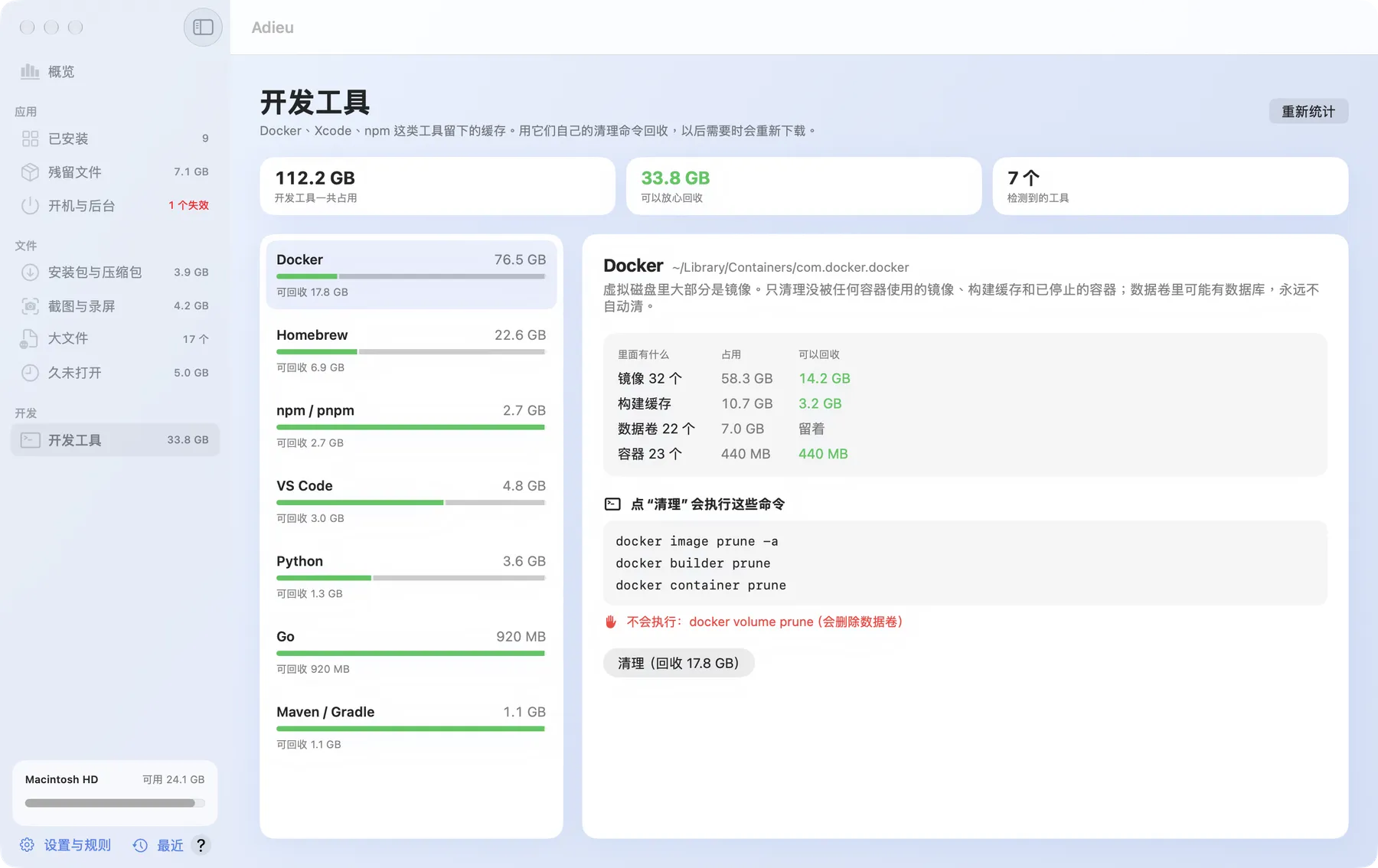Open 残留文件 sidebar section

pos(115,172)
